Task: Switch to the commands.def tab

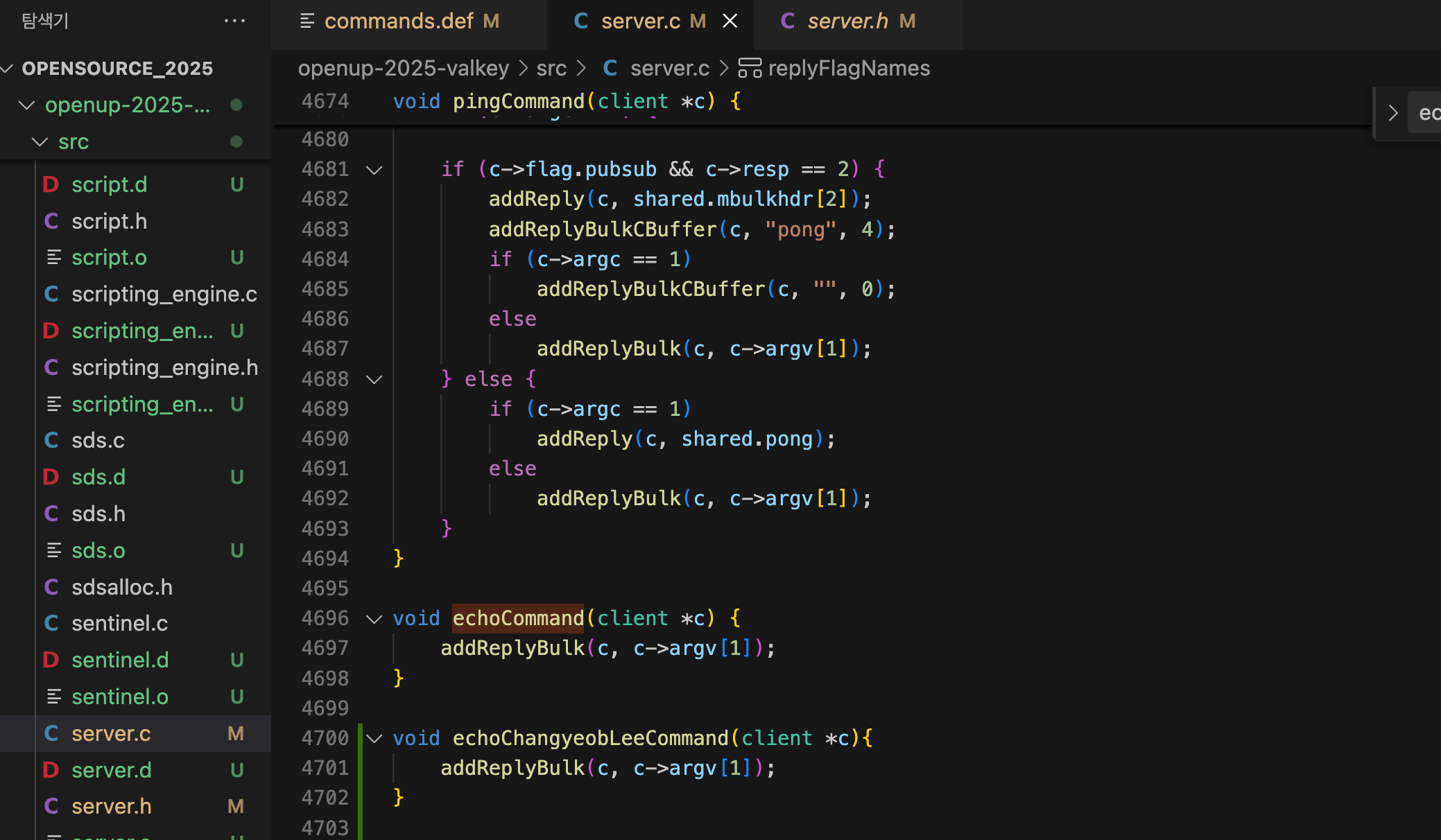Action: point(399,21)
